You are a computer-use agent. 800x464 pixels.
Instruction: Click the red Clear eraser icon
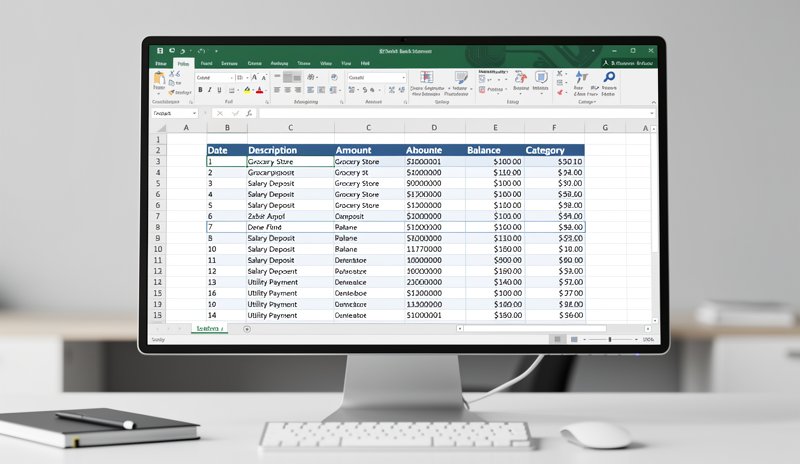pyautogui.click(x=560, y=92)
